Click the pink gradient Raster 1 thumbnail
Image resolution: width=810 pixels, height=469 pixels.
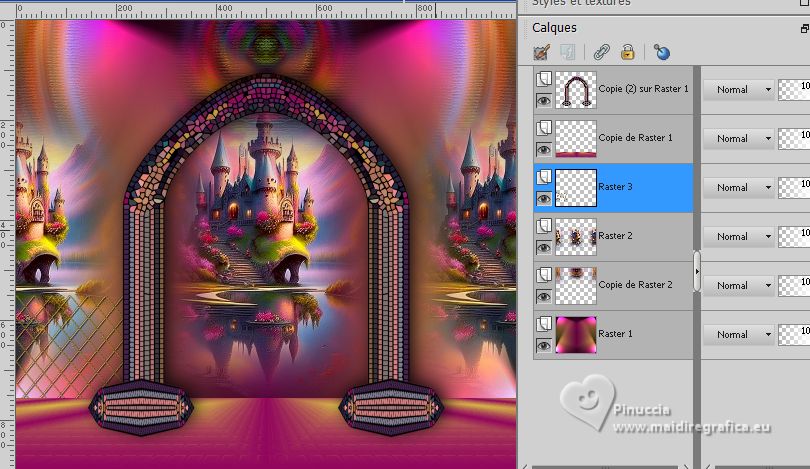(x=575, y=335)
